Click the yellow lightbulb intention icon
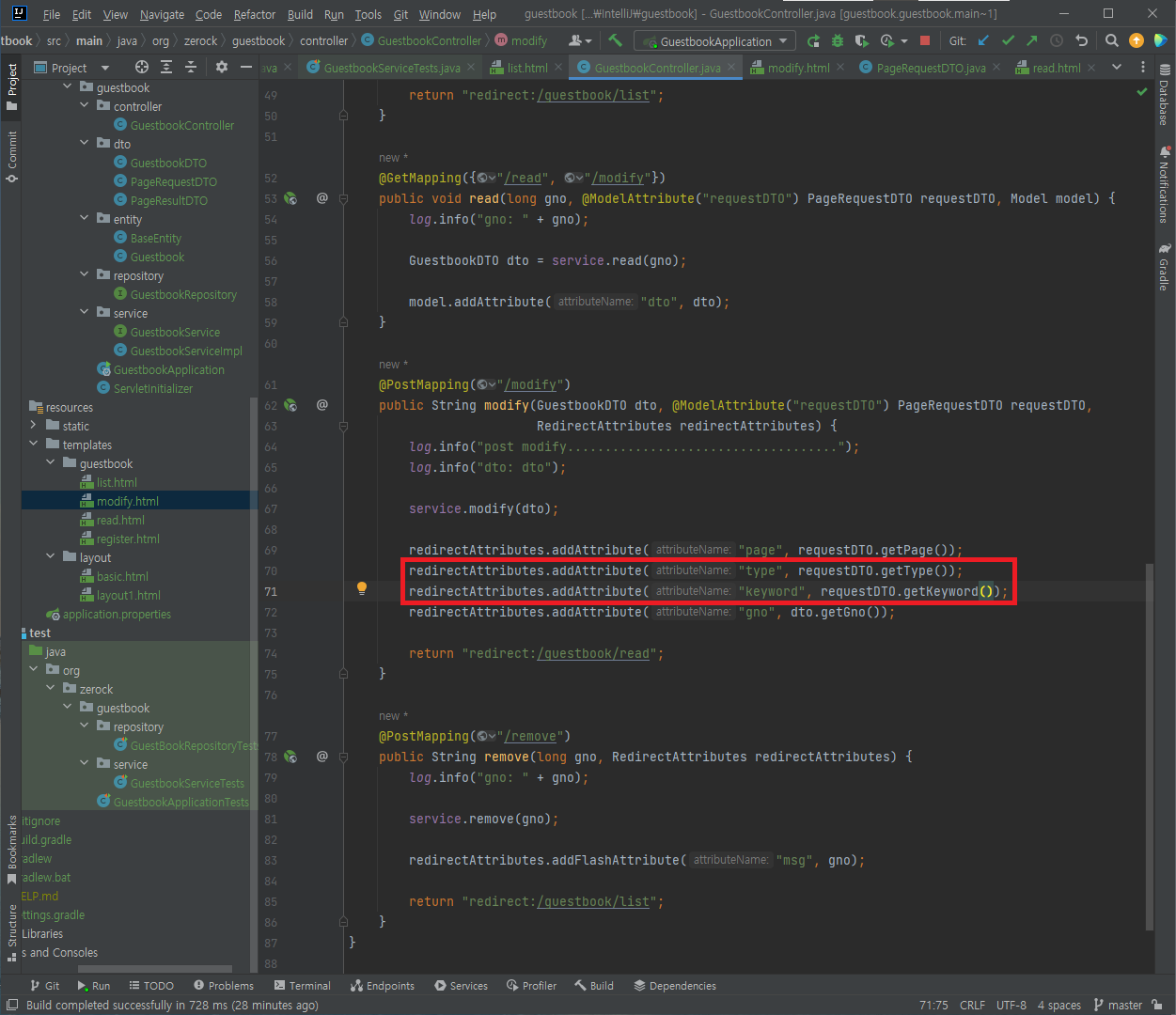Image resolution: width=1176 pixels, height=1015 pixels. click(362, 589)
